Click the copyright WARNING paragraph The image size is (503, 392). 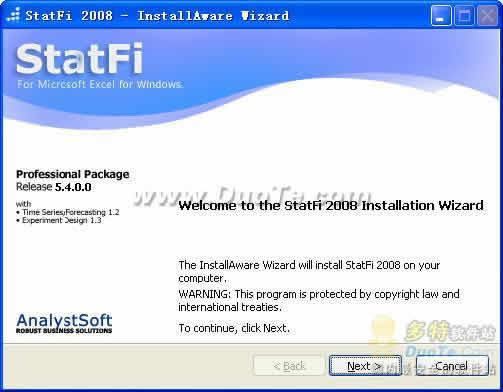[x=319, y=301]
